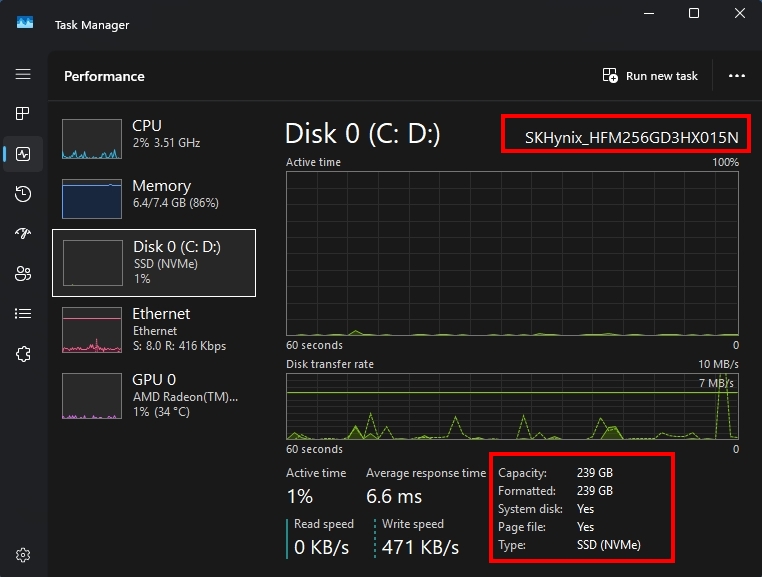Image resolution: width=762 pixels, height=577 pixels.
Task: Click the Disk 0 (C: D:) large title
Action: click(x=363, y=134)
